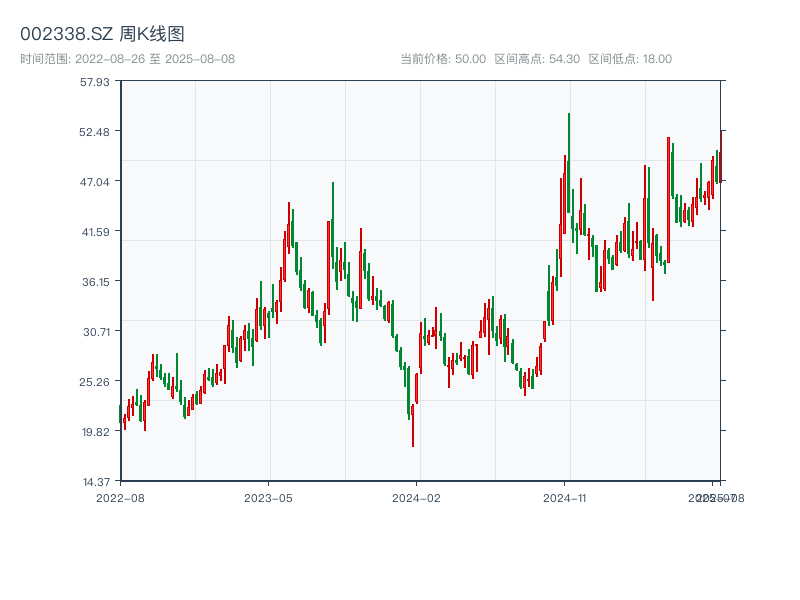Click the y-axis value 52.48

coord(94,132)
